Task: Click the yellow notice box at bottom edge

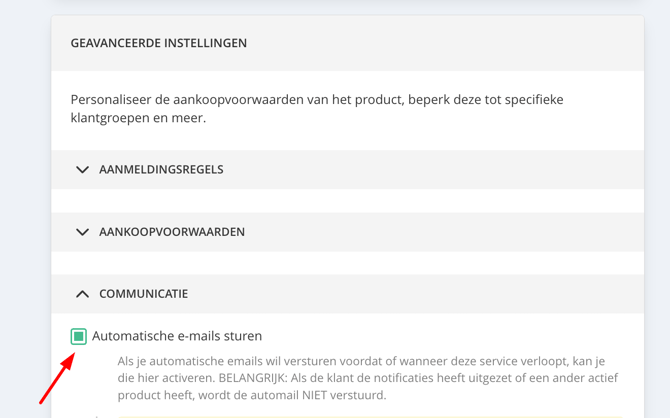Action: point(370,416)
